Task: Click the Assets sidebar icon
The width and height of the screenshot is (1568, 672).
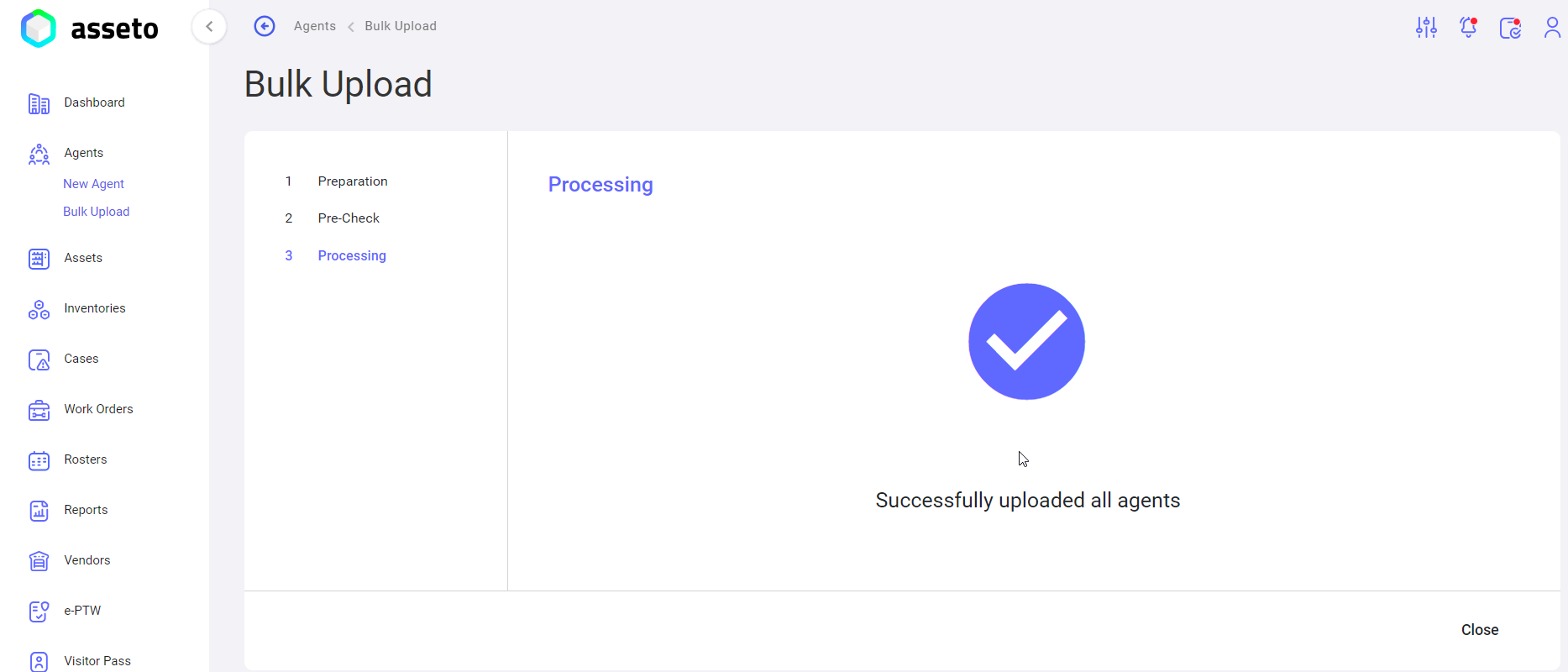Action: pyautogui.click(x=39, y=259)
